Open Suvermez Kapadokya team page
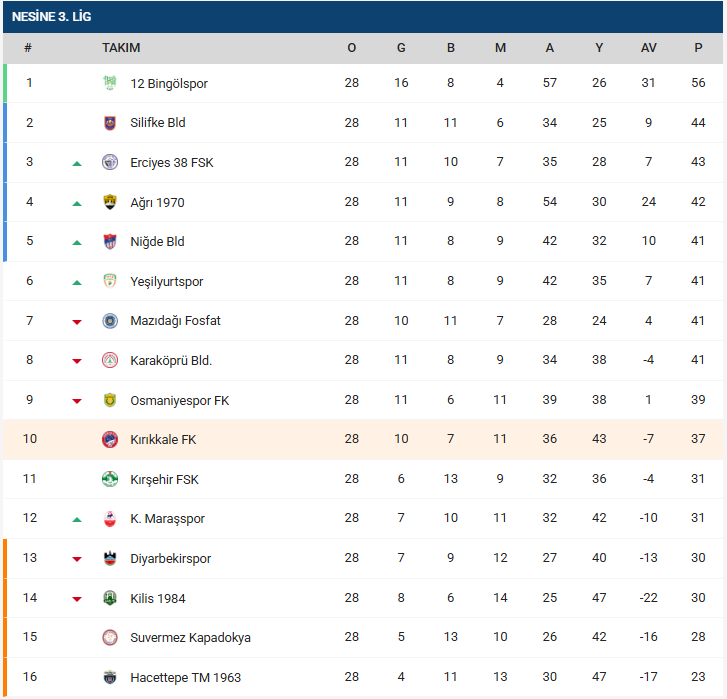 (x=190, y=637)
